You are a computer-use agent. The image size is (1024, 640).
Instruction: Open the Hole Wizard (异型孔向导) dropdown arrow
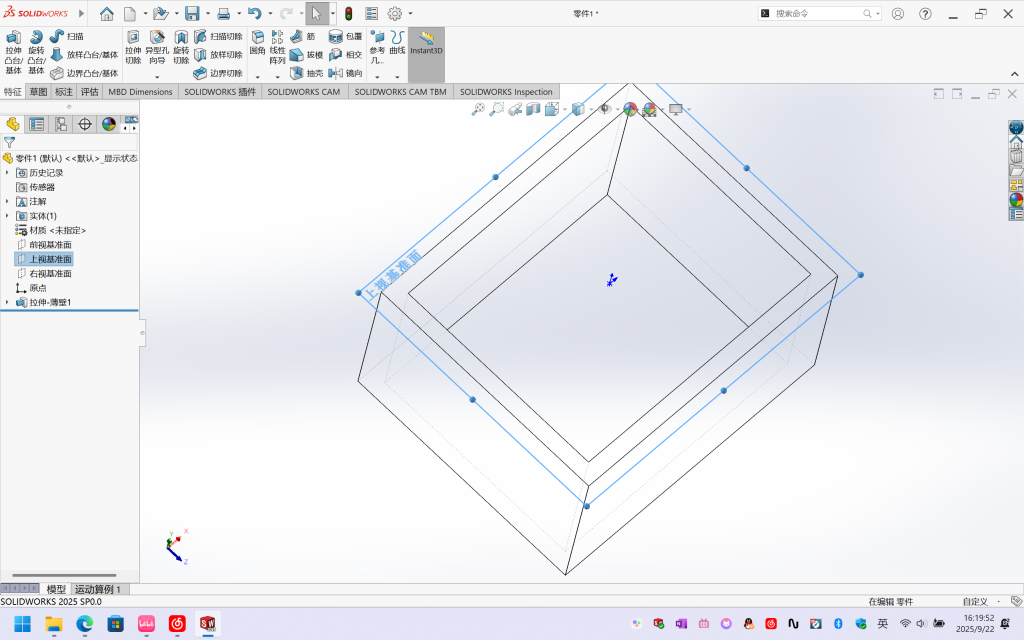(157, 75)
